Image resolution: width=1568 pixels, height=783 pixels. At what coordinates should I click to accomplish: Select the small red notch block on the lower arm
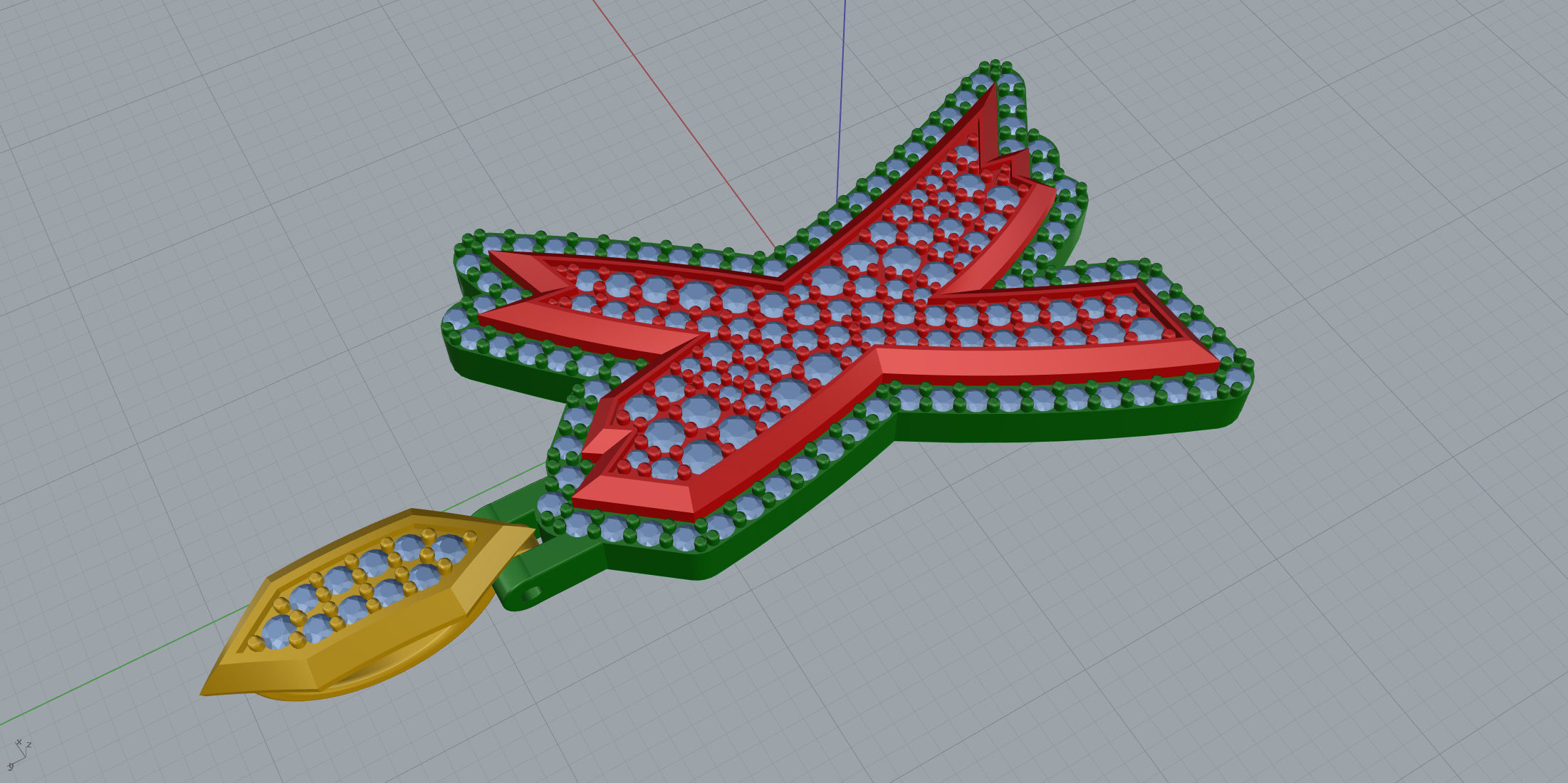pos(607,442)
